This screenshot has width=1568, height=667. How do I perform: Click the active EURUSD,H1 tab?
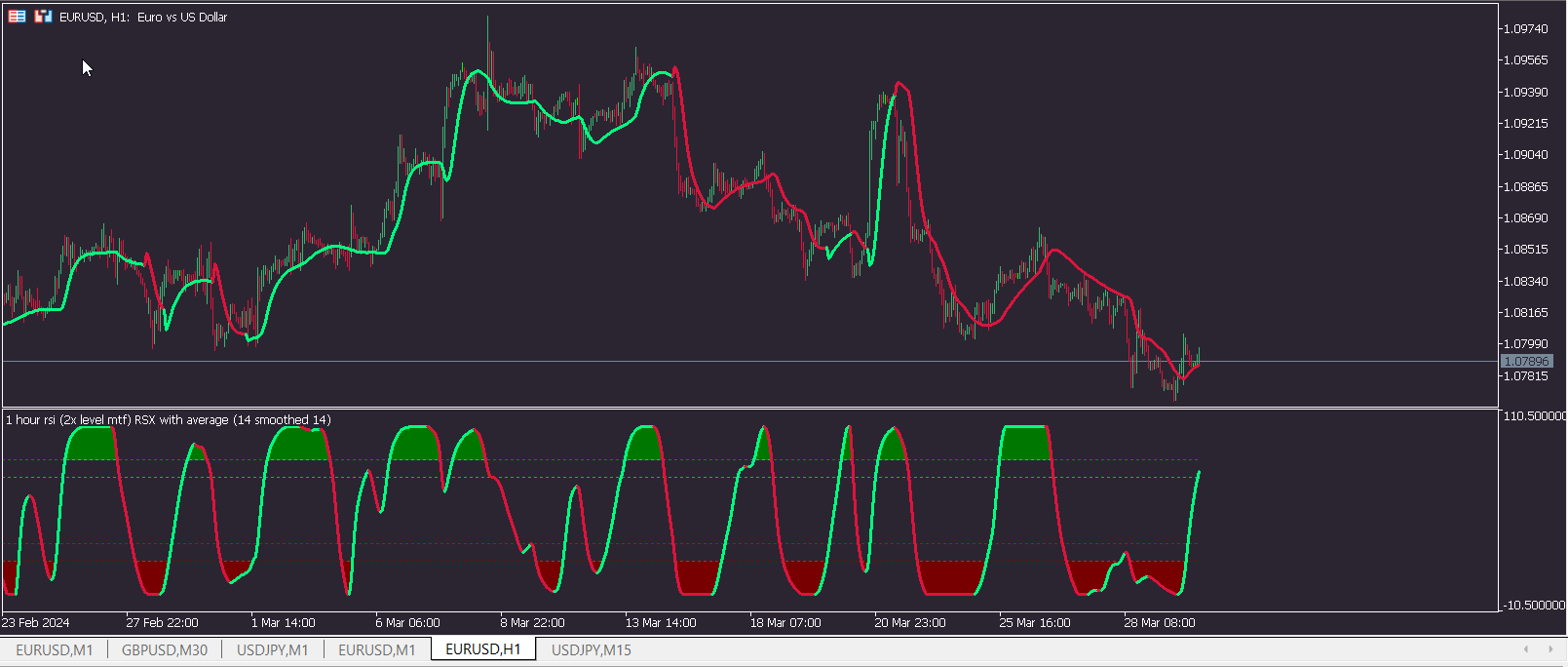(x=483, y=649)
